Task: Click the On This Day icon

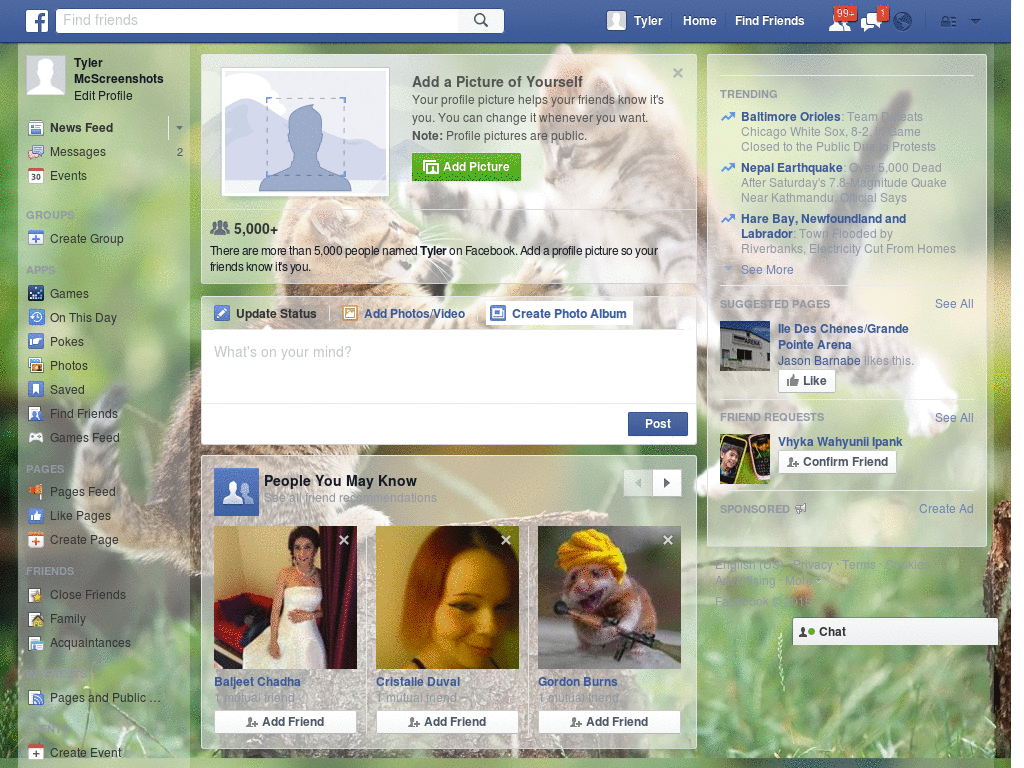Action: [x=36, y=317]
